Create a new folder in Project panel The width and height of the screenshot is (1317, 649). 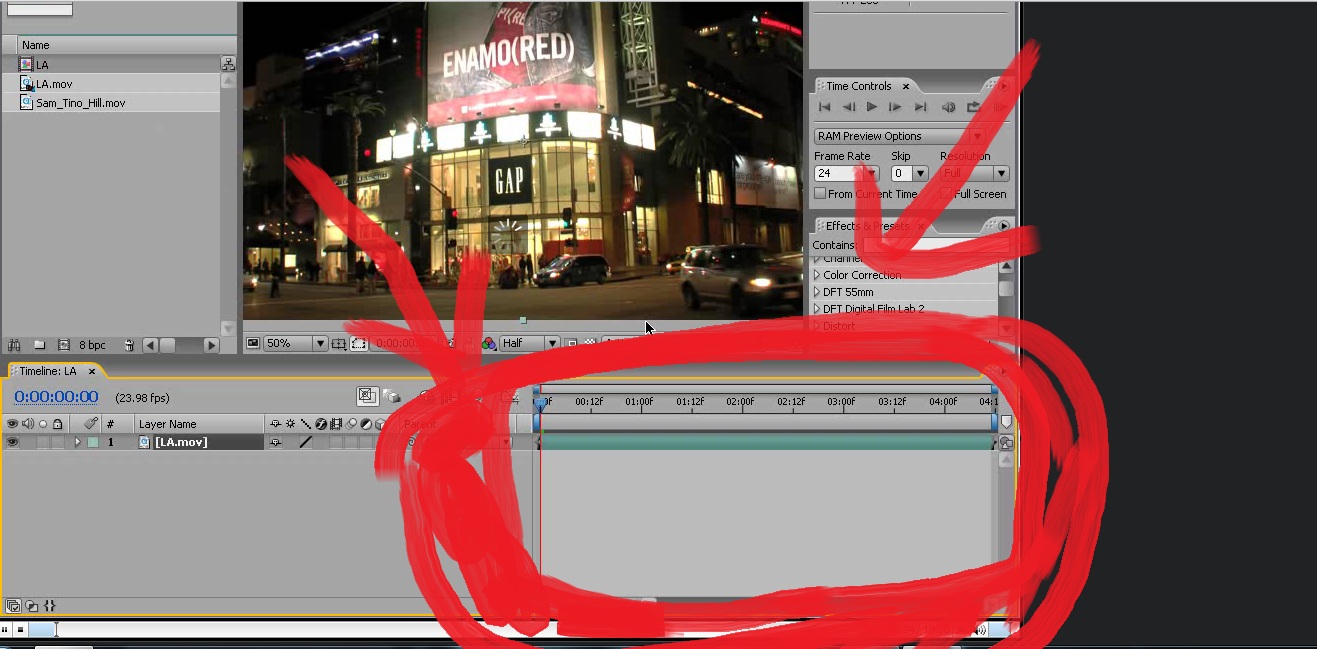[x=40, y=345]
